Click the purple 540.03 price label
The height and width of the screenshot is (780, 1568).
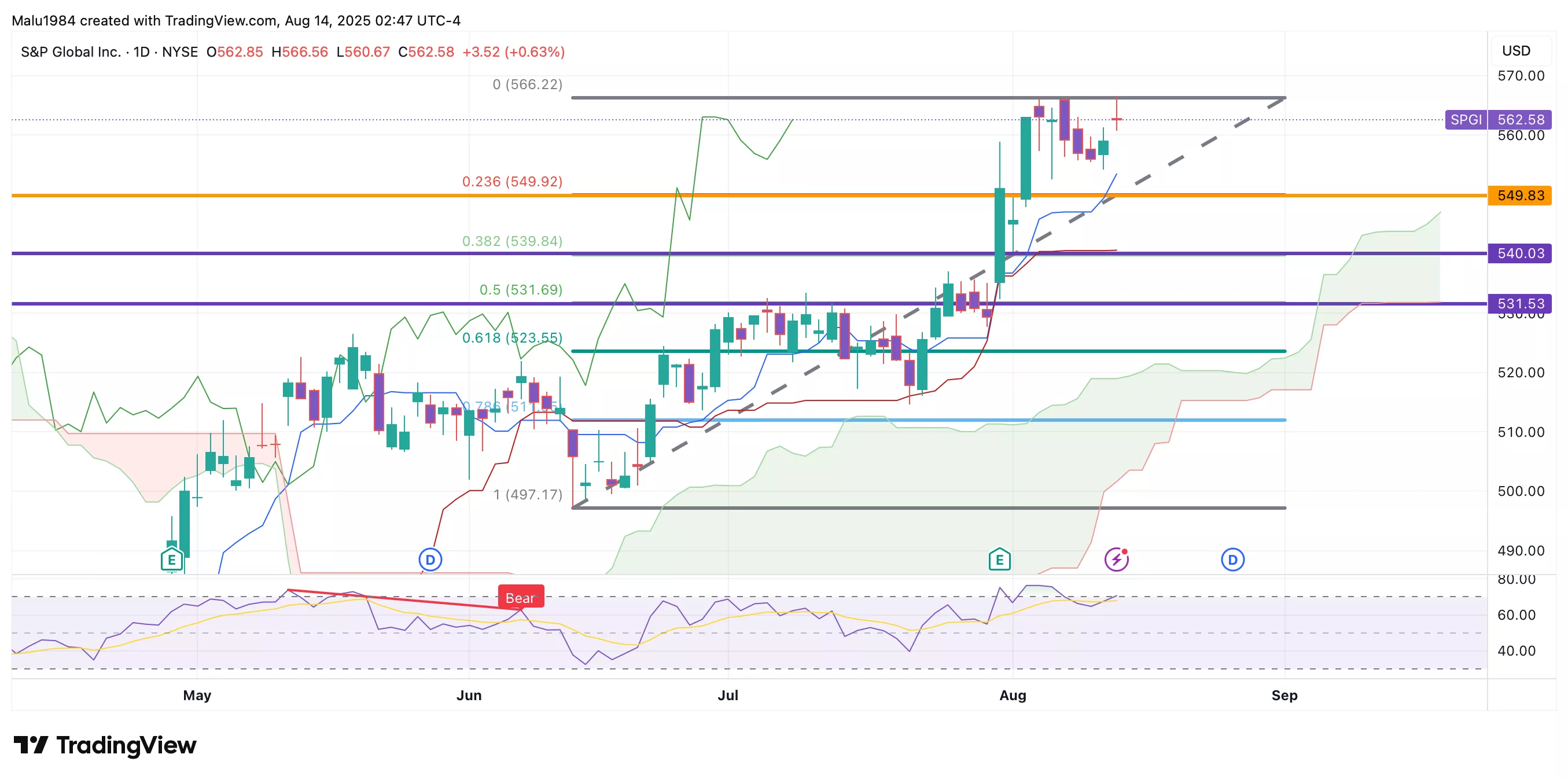[1520, 253]
